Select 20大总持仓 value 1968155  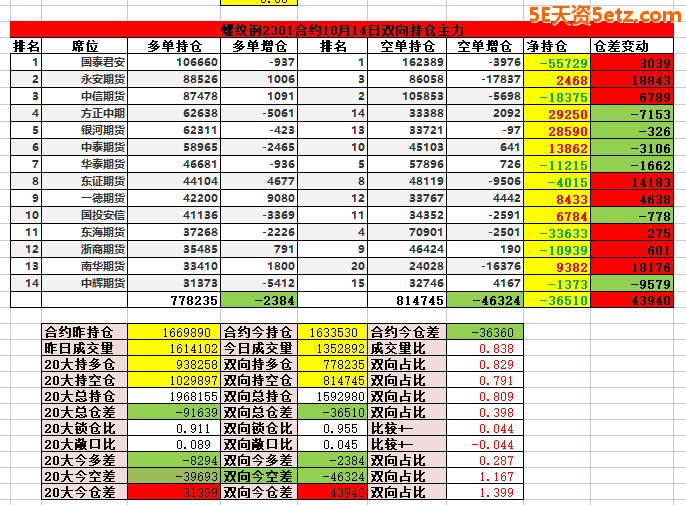[x=174, y=396]
